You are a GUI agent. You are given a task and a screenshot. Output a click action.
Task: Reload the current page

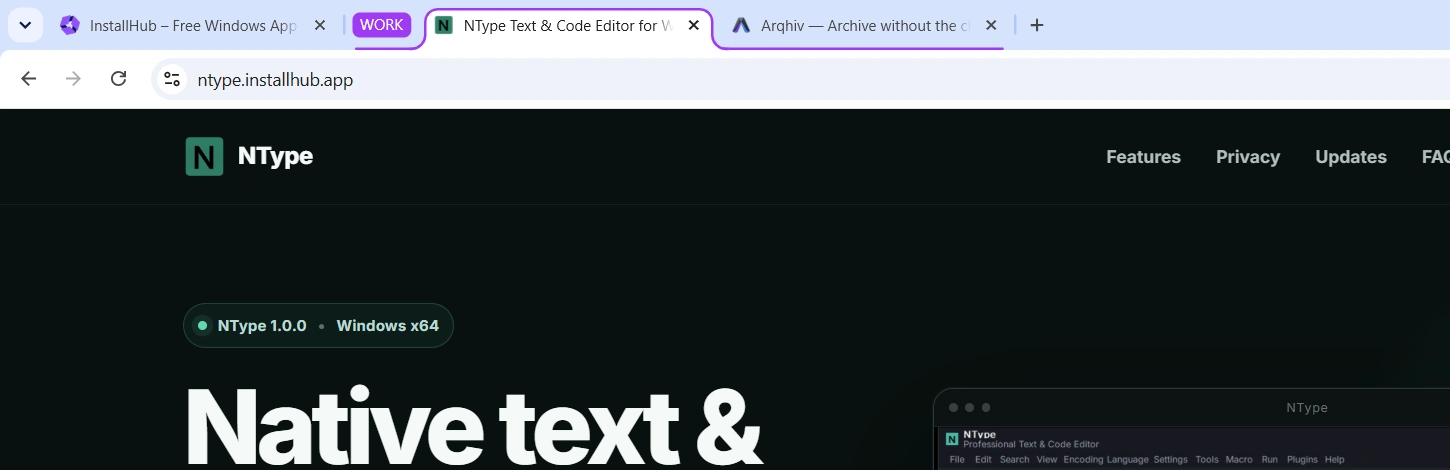point(118,79)
